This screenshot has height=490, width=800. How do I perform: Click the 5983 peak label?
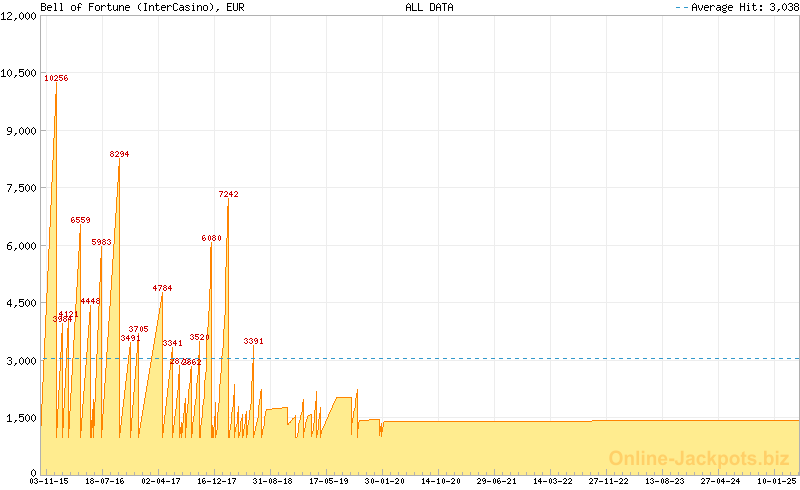pyautogui.click(x=101, y=243)
